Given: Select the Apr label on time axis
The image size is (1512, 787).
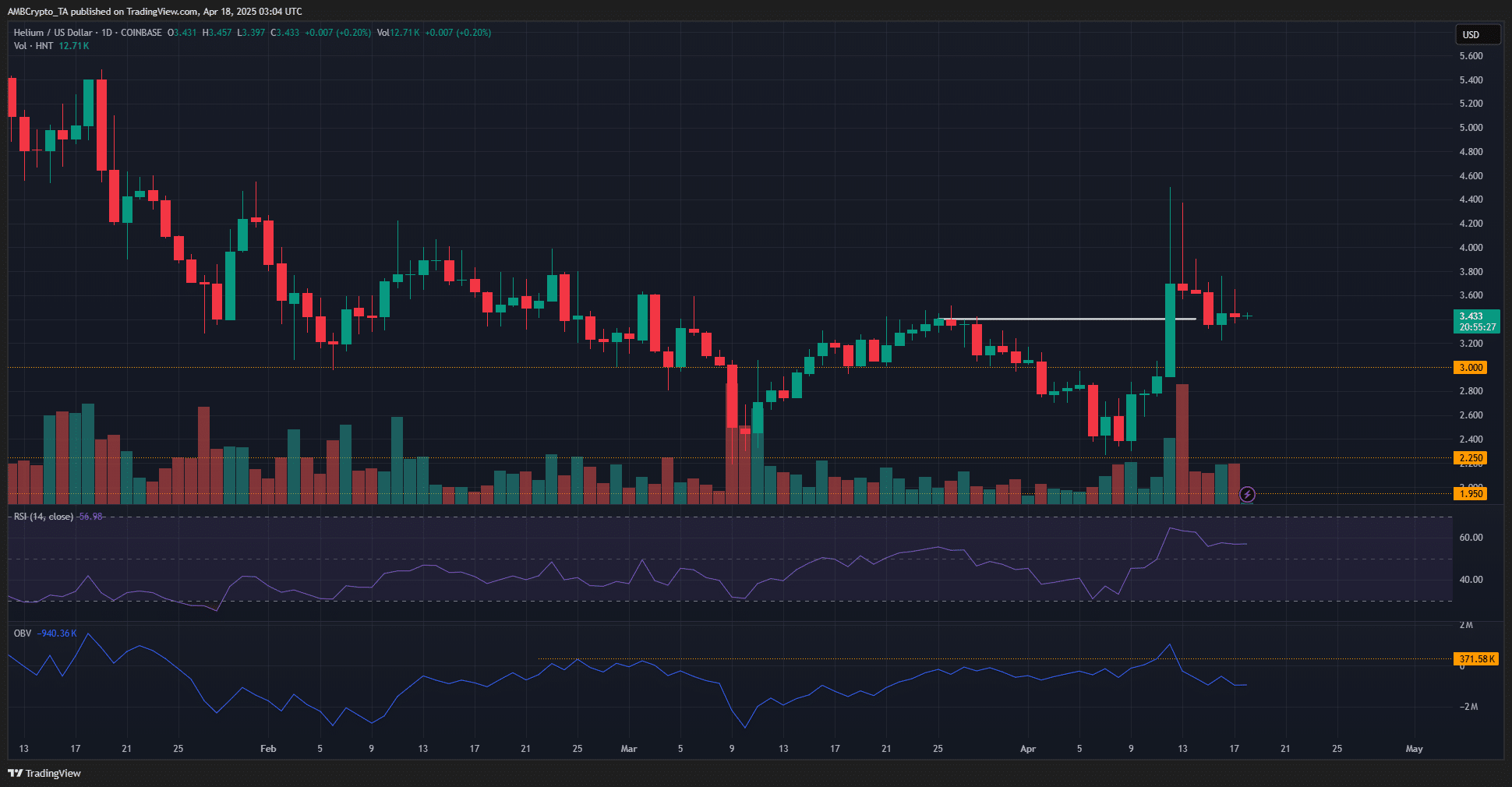Looking at the screenshot, I should click(1028, 748).
